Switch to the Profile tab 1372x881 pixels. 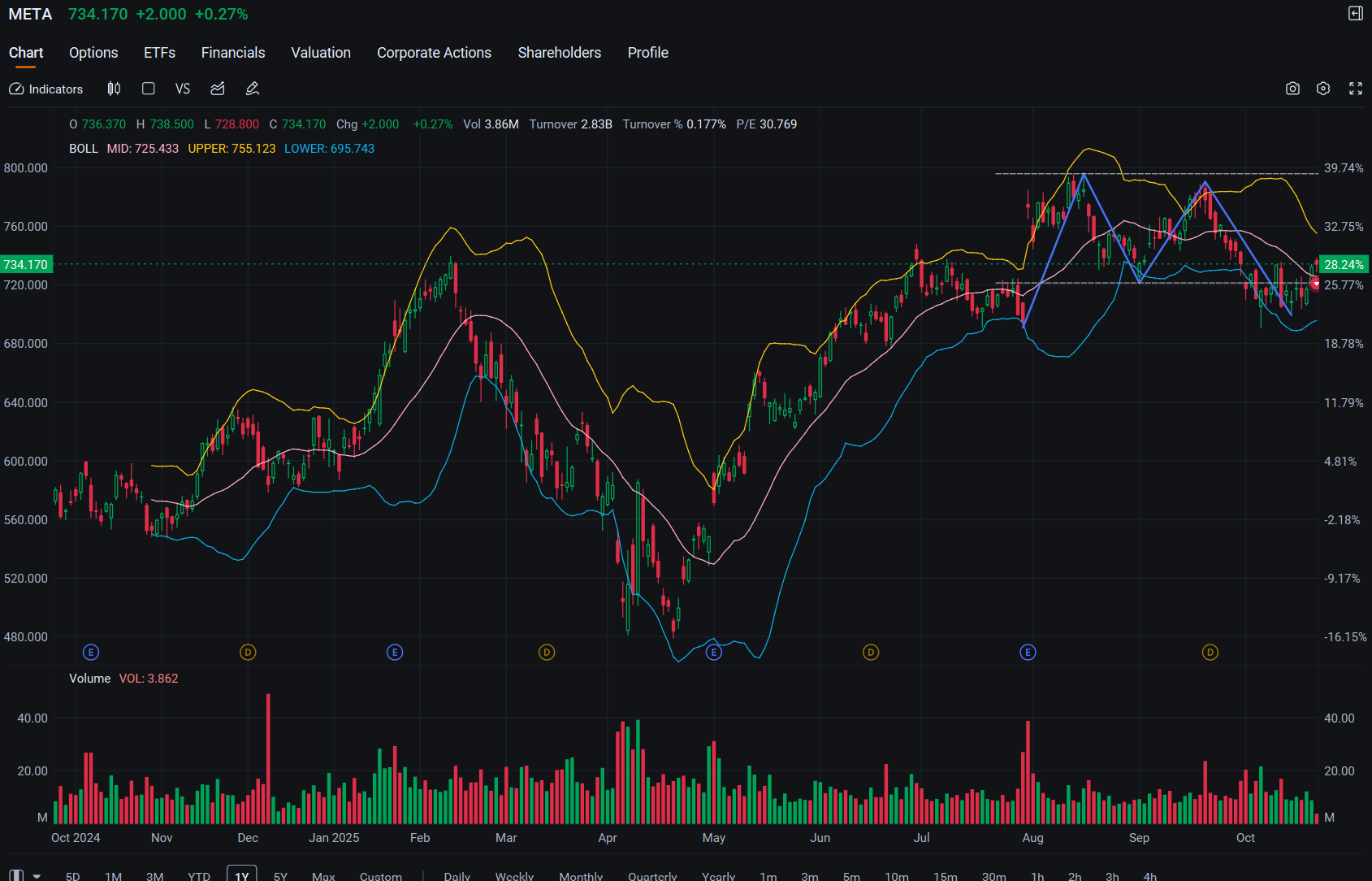(648, 53)
